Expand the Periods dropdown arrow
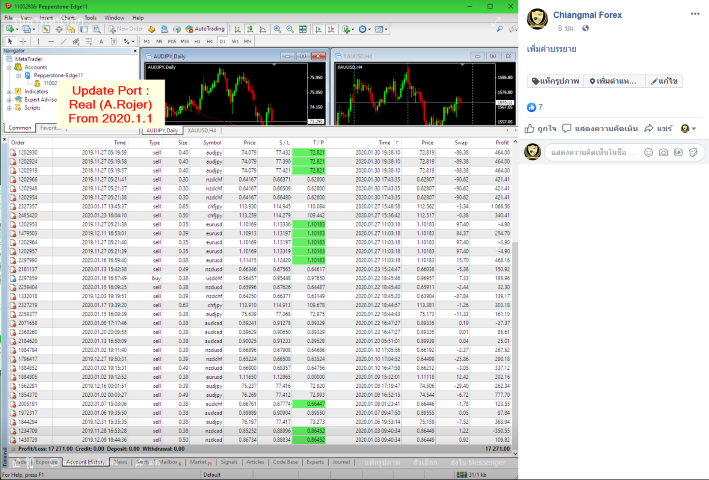Image resolution: width=709 pixels, height=480 pixels. [369, 29]
